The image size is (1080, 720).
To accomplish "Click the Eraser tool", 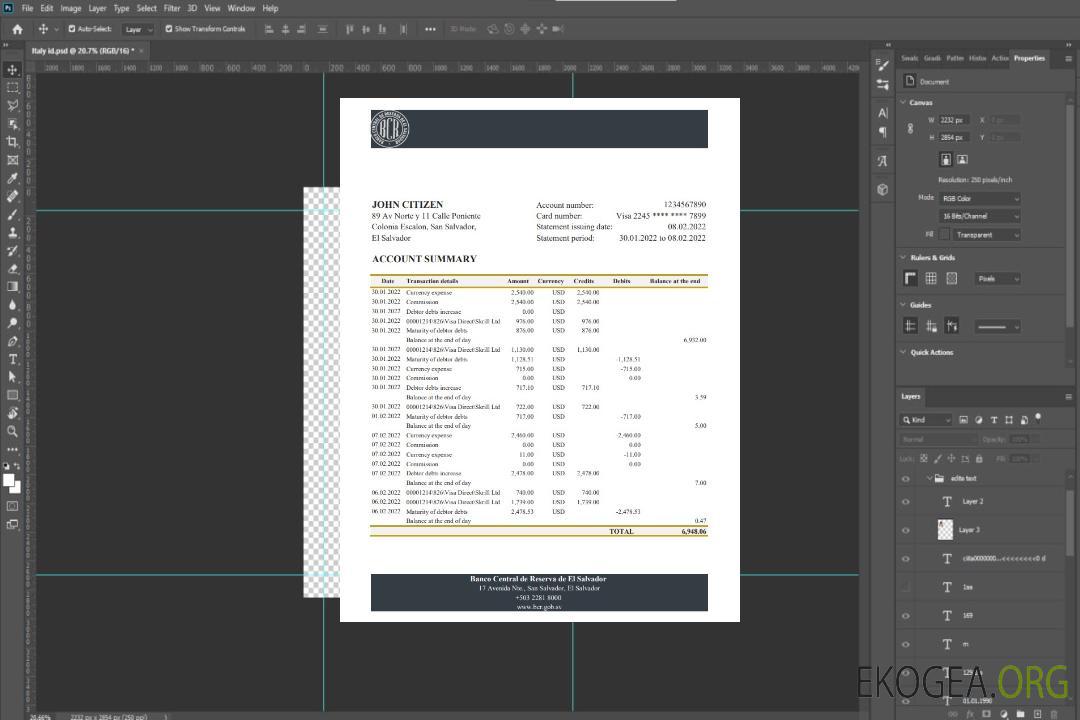I will pyautogui.click(x=13, y=269).
